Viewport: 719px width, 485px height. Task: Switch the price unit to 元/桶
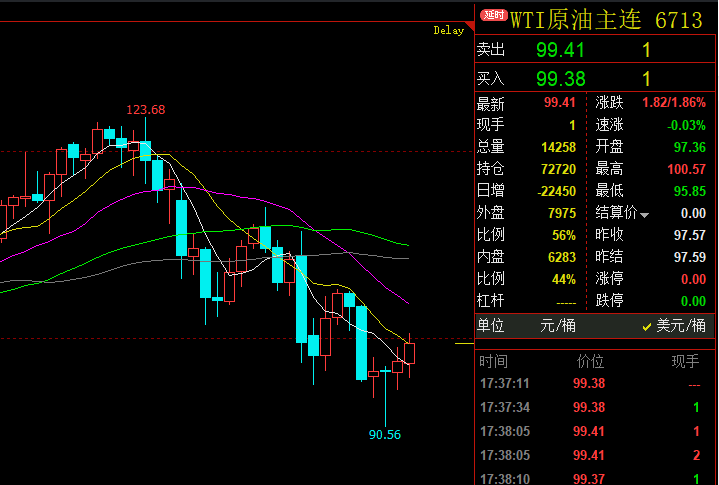(558, 326)
